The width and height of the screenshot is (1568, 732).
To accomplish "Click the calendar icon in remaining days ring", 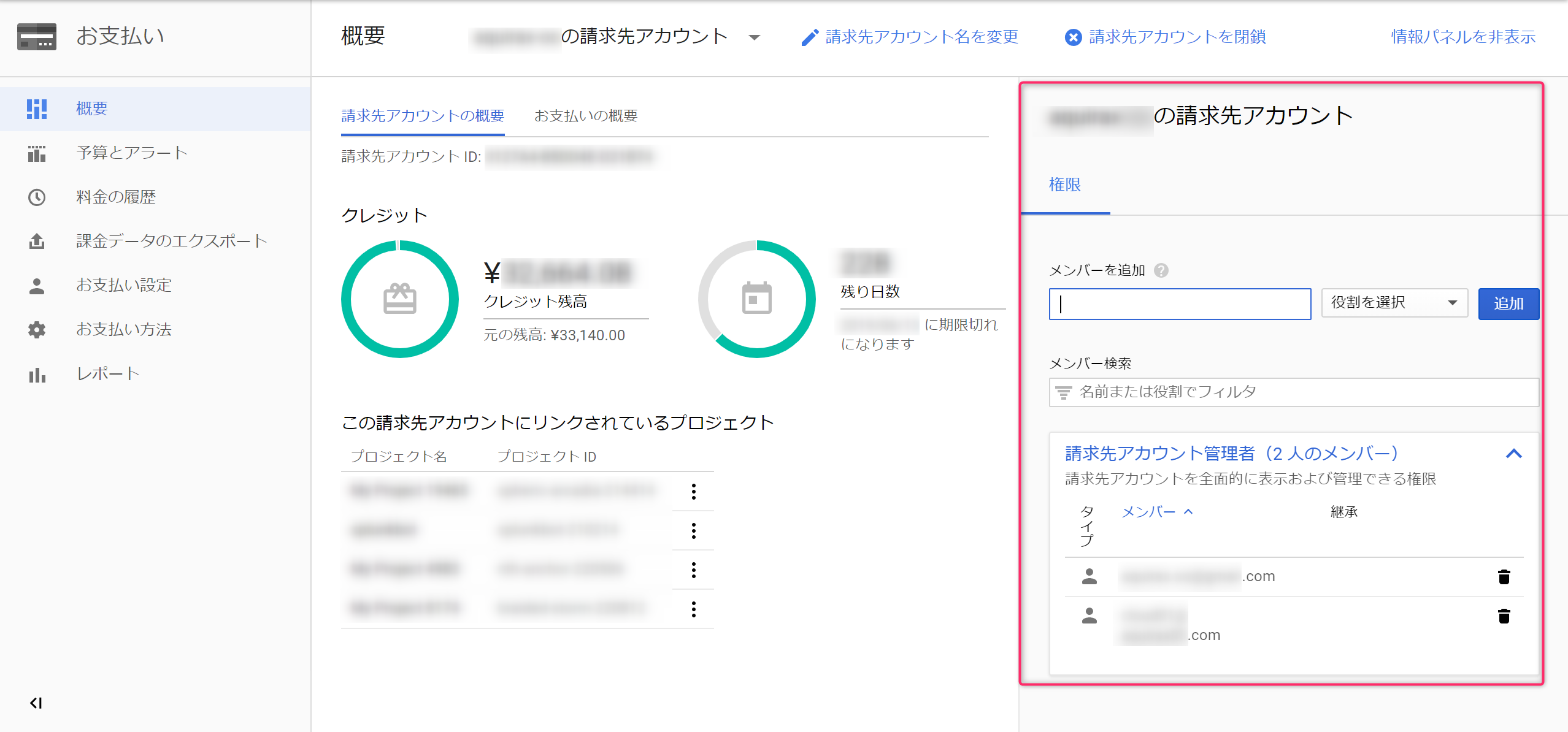I will click(x=757, y=298).
